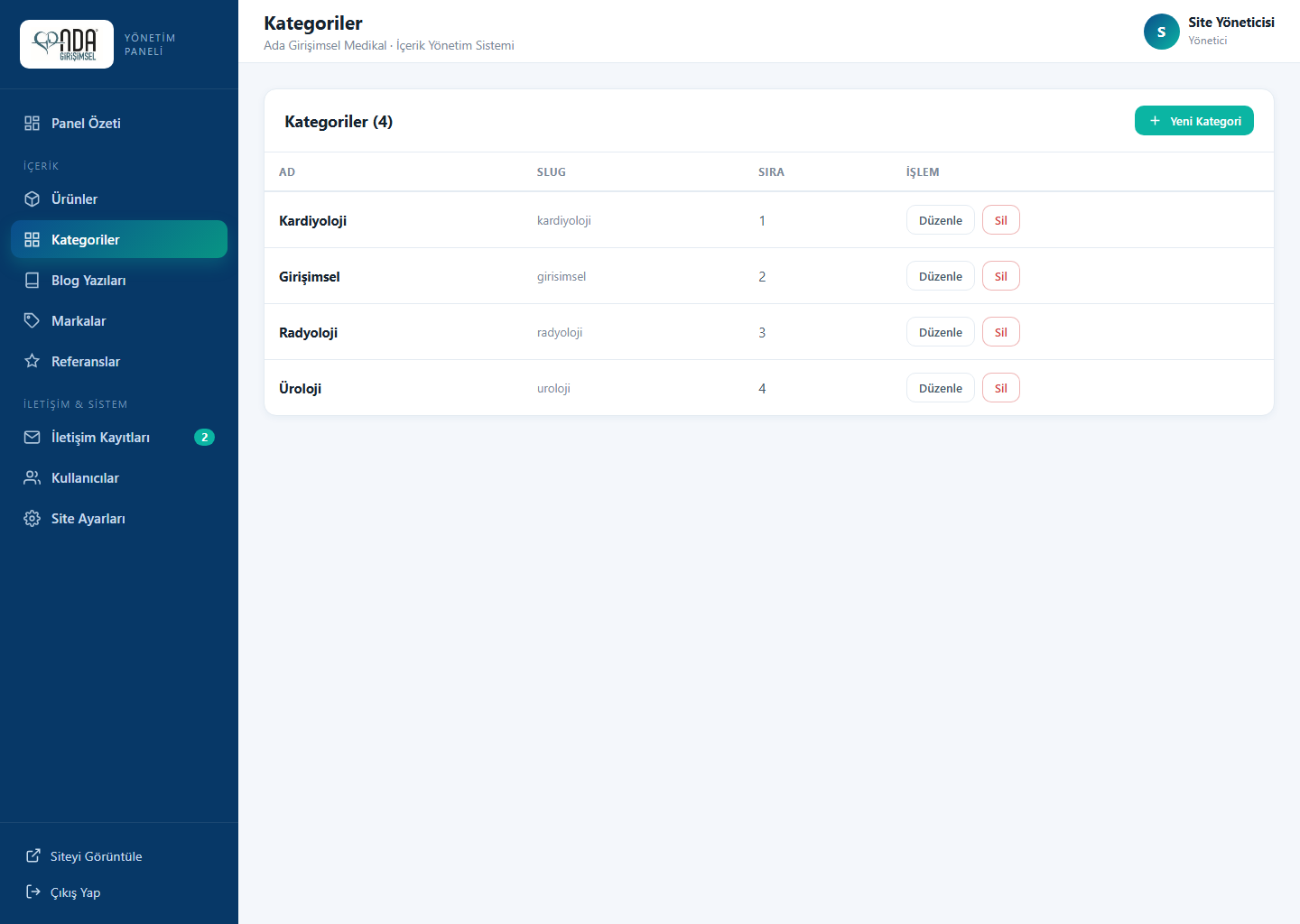The image size is (1300, 924).
Task: Click the slug text uroloji
Action: (x=553, y=389)
